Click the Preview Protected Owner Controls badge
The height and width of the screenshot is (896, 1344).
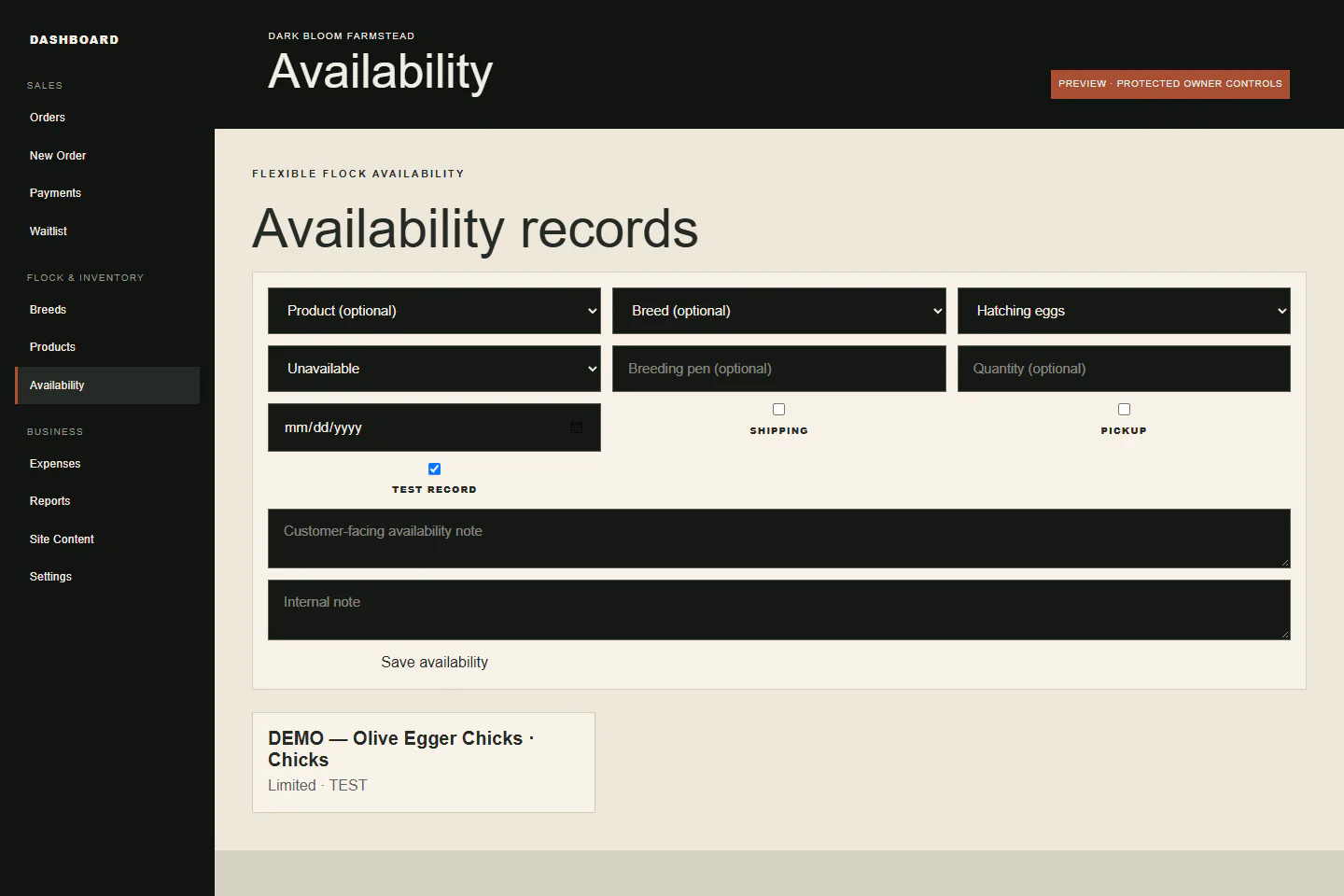(1169, 84)
